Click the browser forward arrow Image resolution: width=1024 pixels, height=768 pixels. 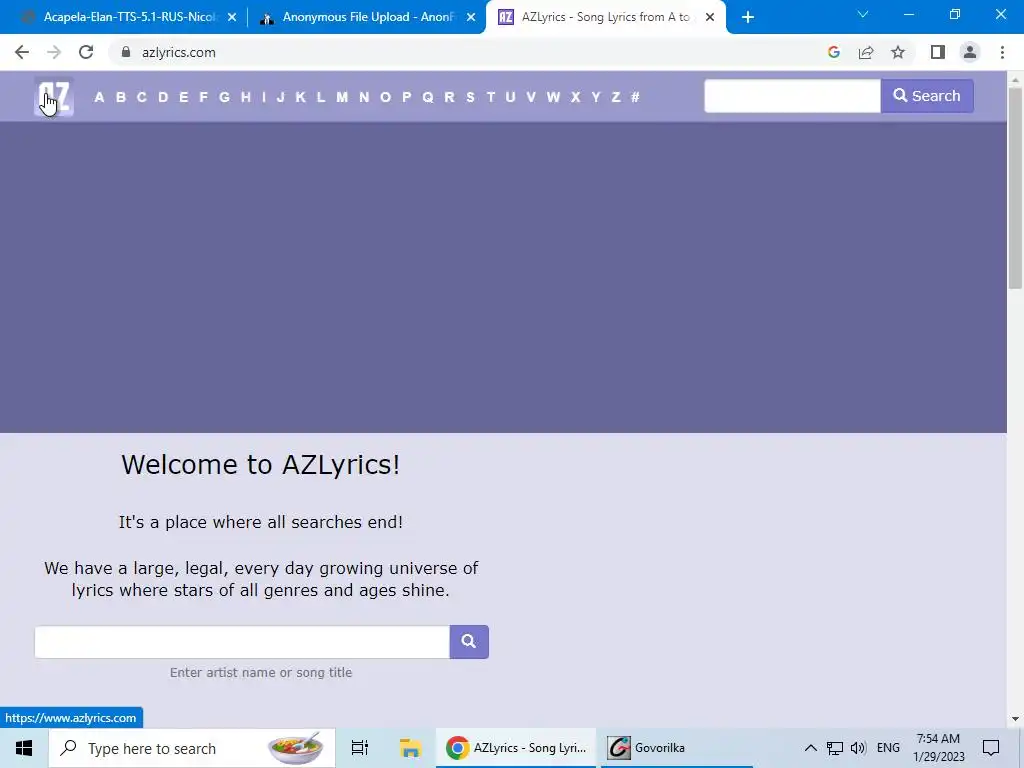click(x=54, y=52)
